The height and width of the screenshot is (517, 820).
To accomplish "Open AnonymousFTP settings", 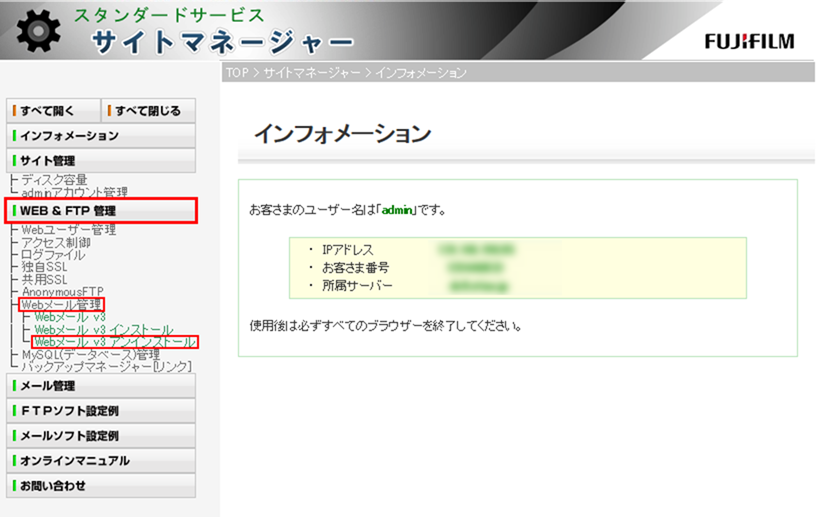I will [x=62, y=292].
